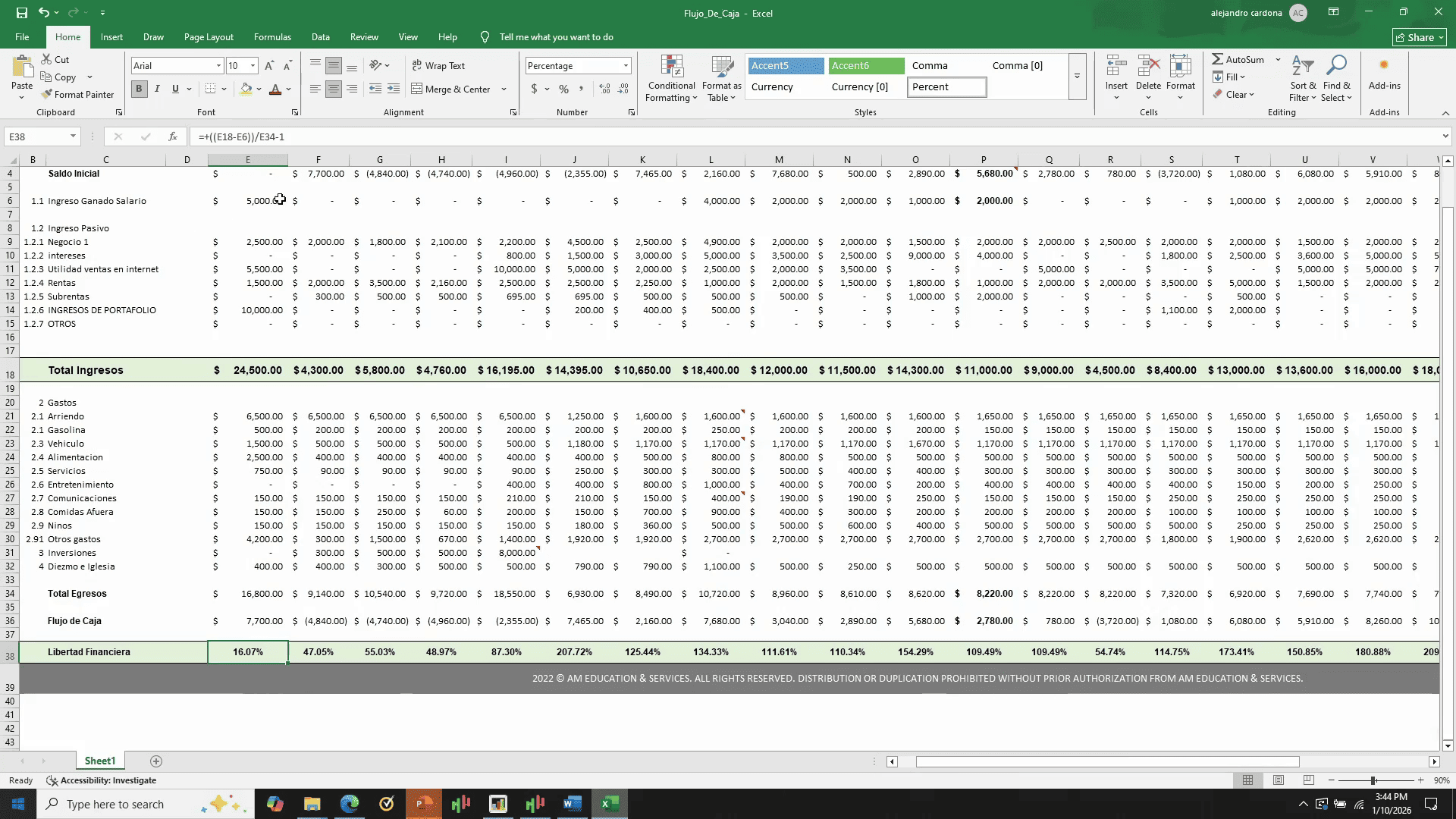Expand the Name Box dropdown arrow
The width and height of the screenshot is (1456, 819).
[73, 136]
